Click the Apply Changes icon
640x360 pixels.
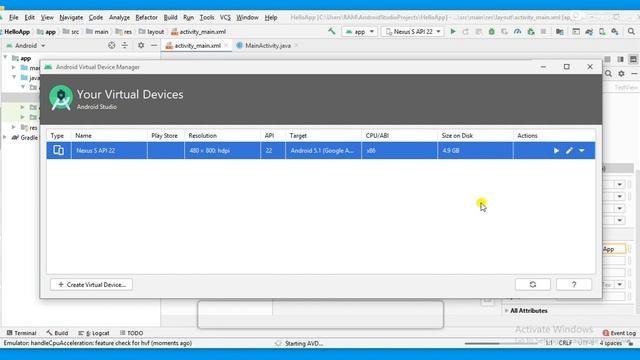coord(465,31)
